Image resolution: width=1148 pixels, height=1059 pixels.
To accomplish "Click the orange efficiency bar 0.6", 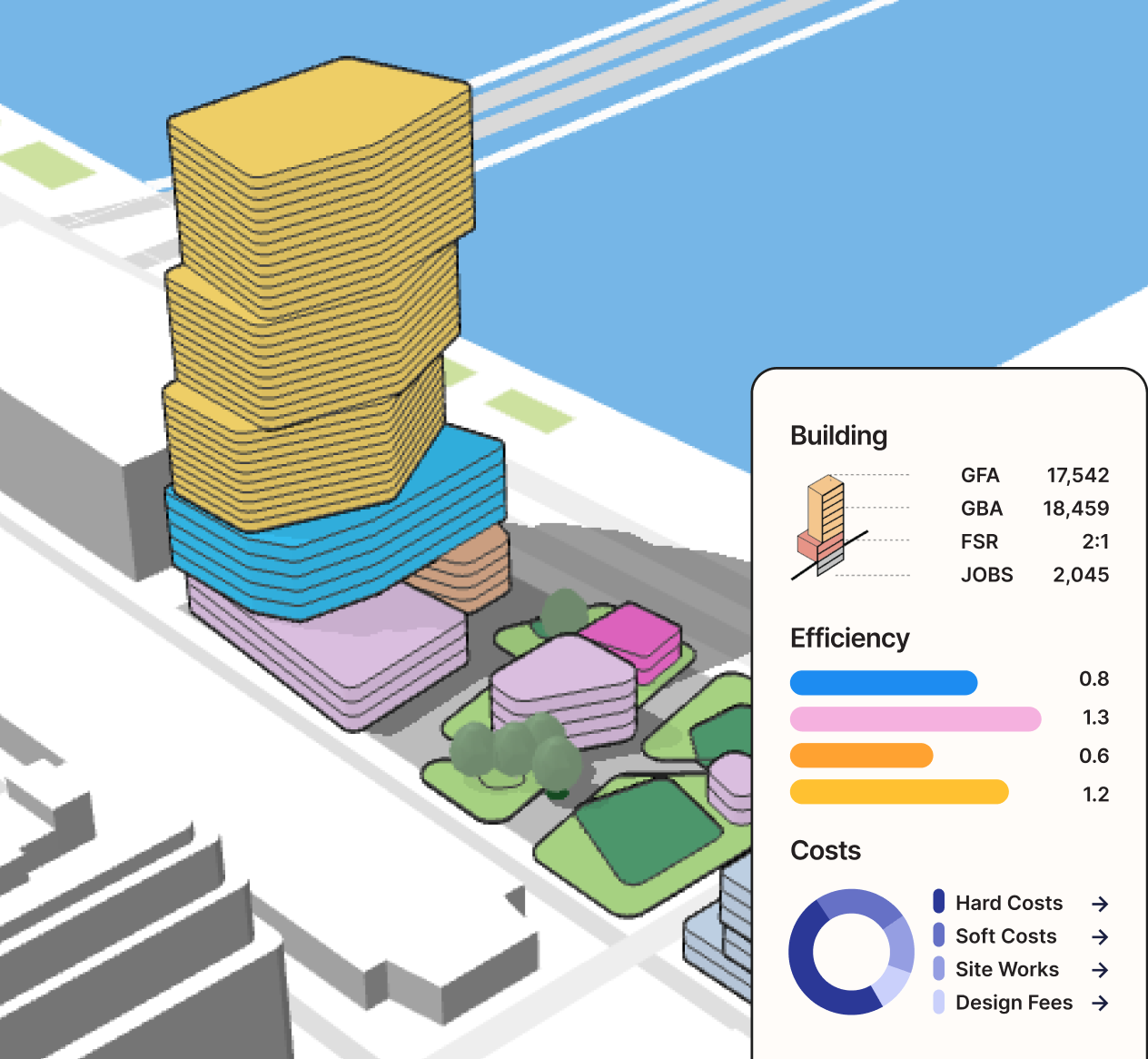I will (862, 756).
